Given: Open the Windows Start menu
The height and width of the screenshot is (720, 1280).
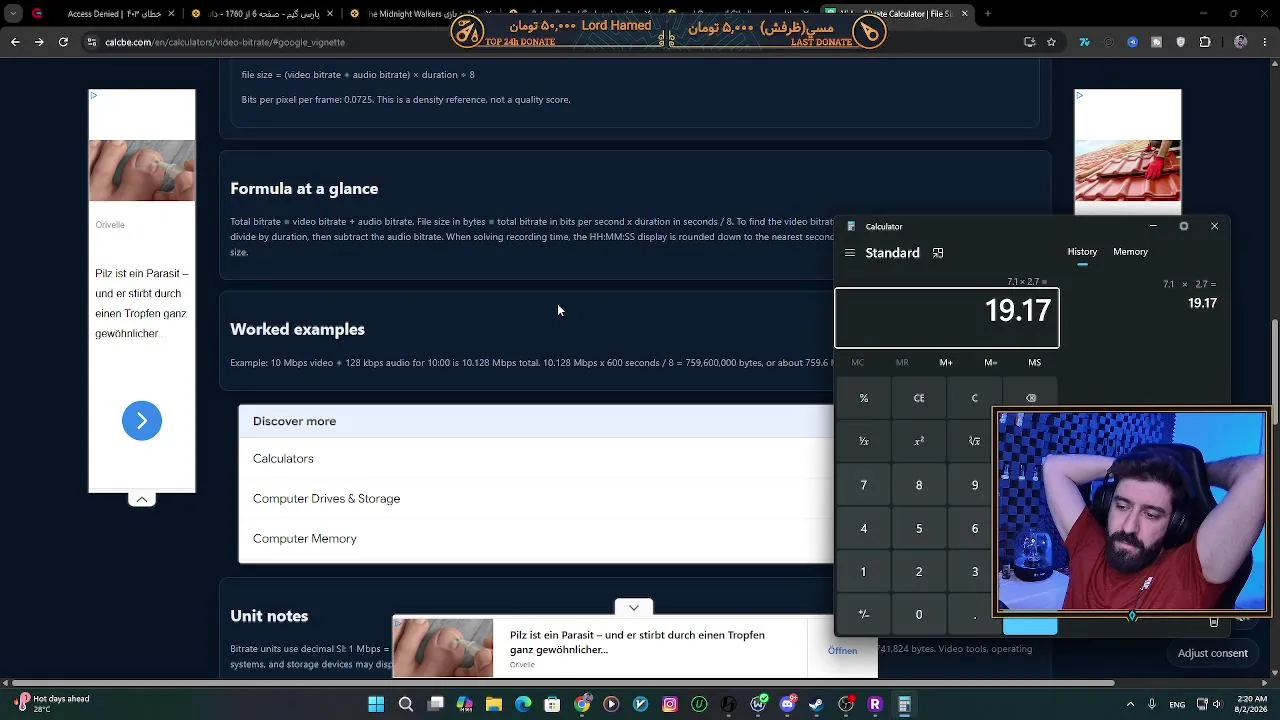Looking at the screenshot, I should (376, 704).
